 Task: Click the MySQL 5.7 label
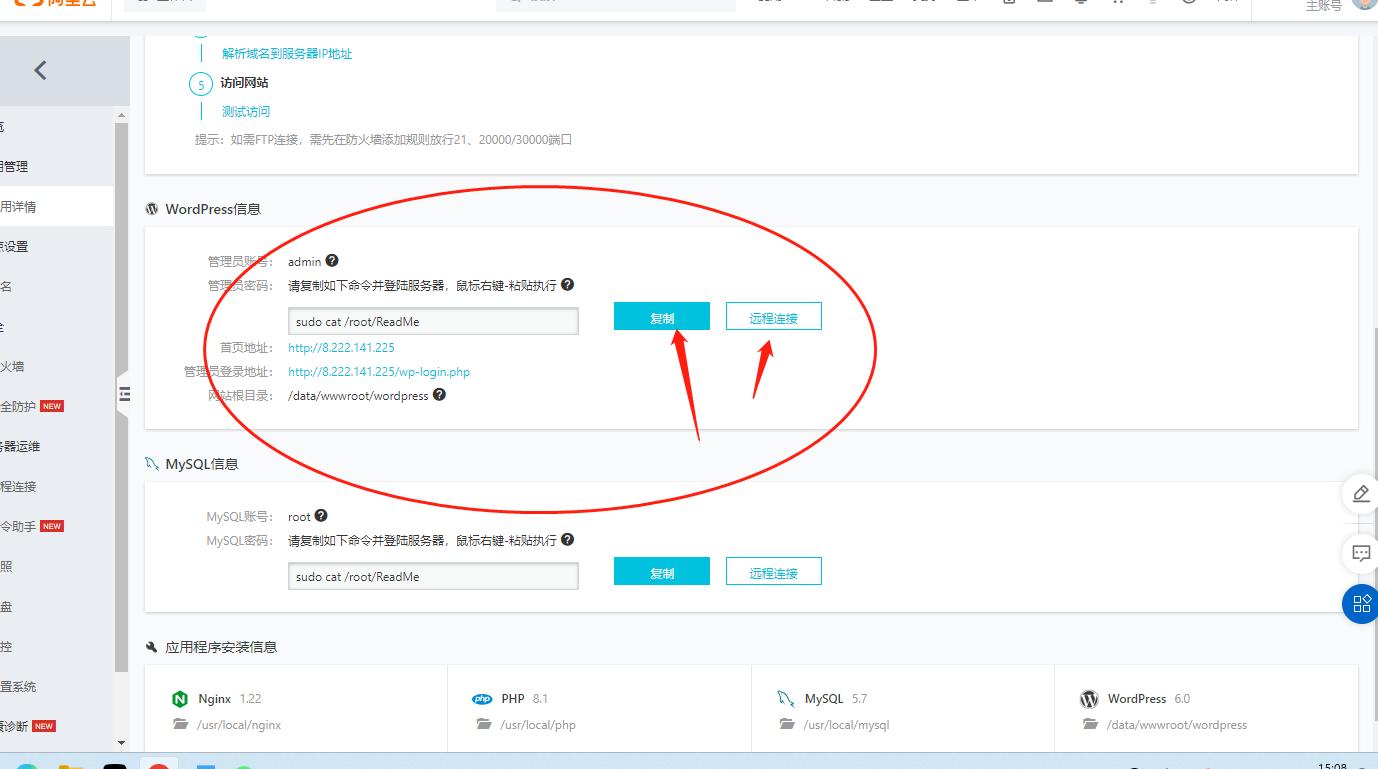click(834, 699)
